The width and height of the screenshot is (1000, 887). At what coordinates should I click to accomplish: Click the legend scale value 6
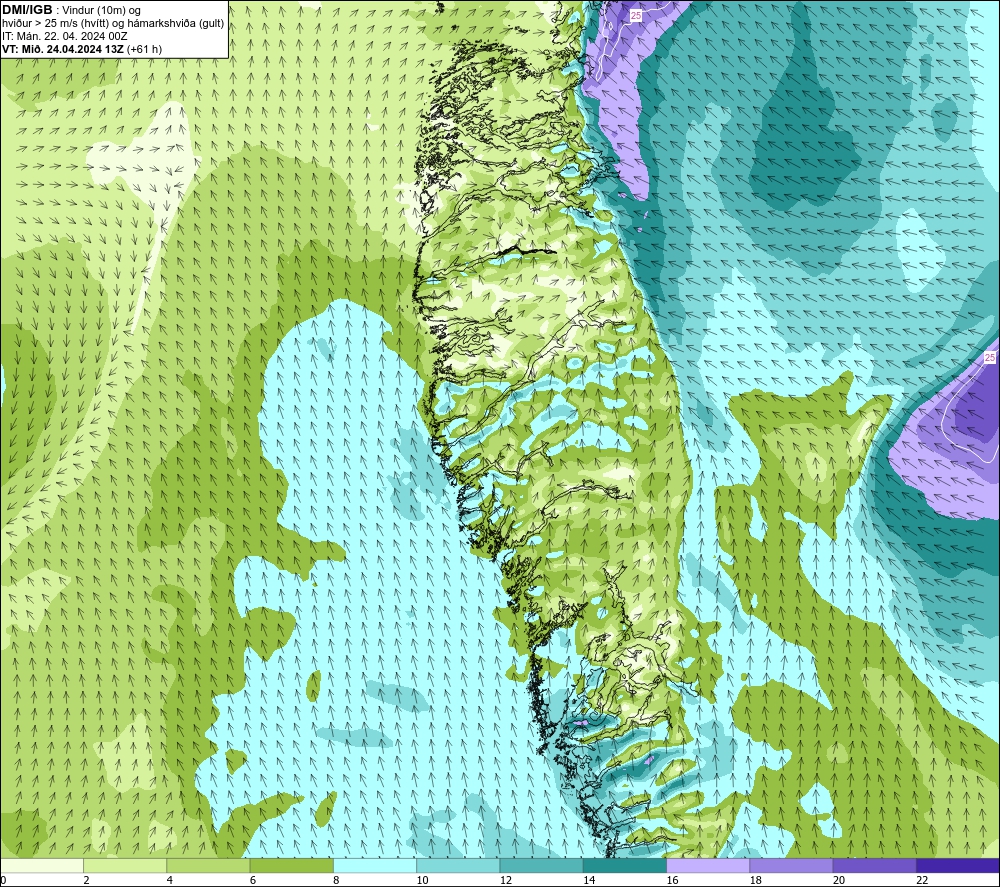coord(253,880)
